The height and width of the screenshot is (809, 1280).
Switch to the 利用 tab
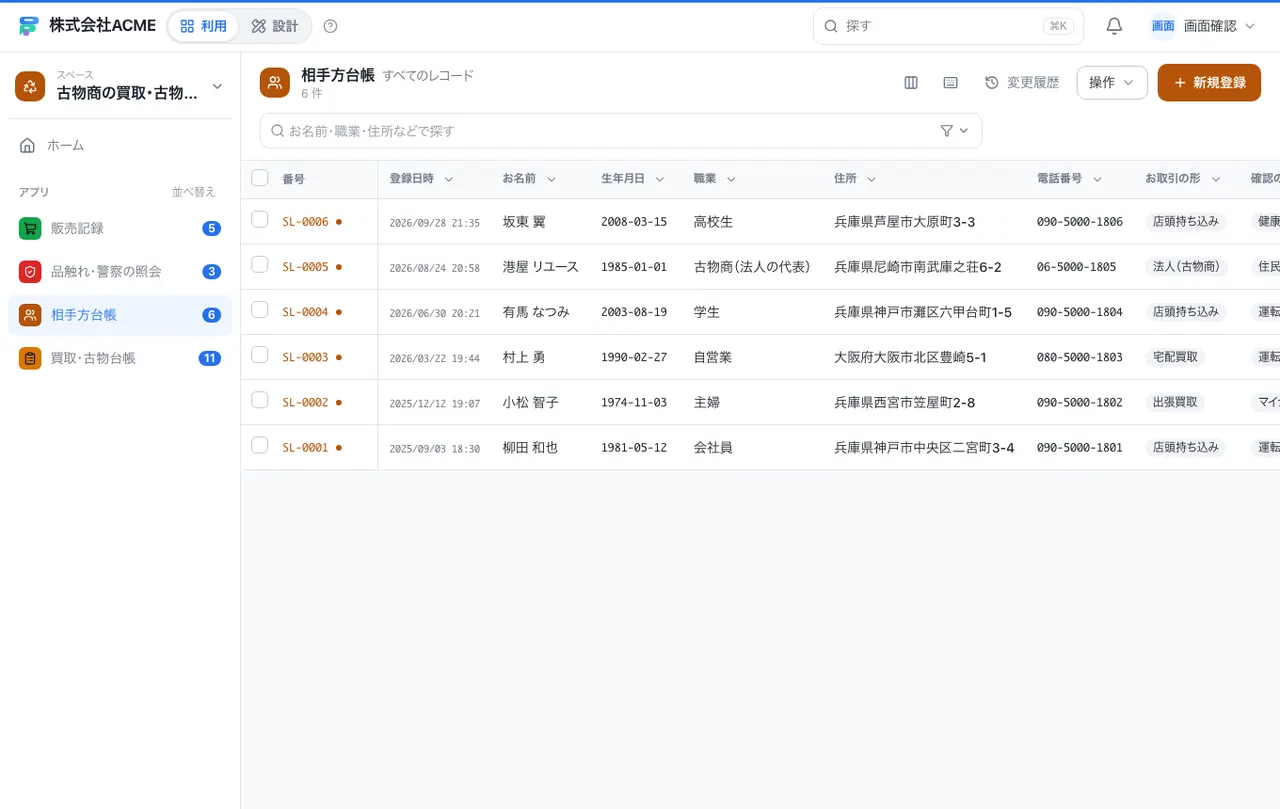(x=203, y=26)
